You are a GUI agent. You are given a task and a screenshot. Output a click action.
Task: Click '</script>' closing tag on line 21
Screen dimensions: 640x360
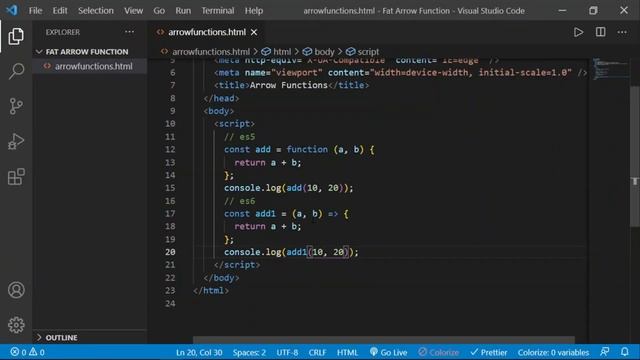237,265
